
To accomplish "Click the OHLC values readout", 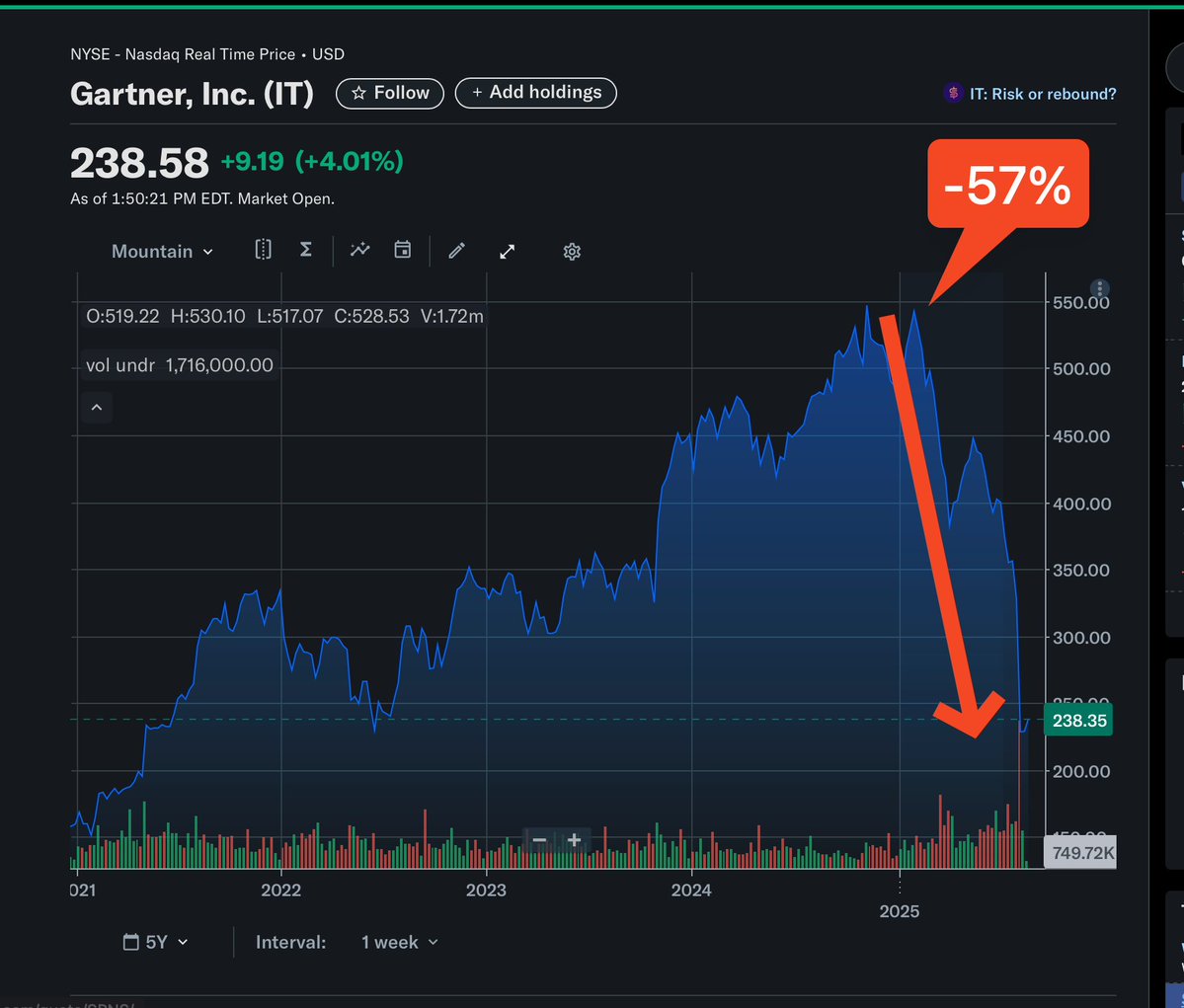I will coord(284,316).
